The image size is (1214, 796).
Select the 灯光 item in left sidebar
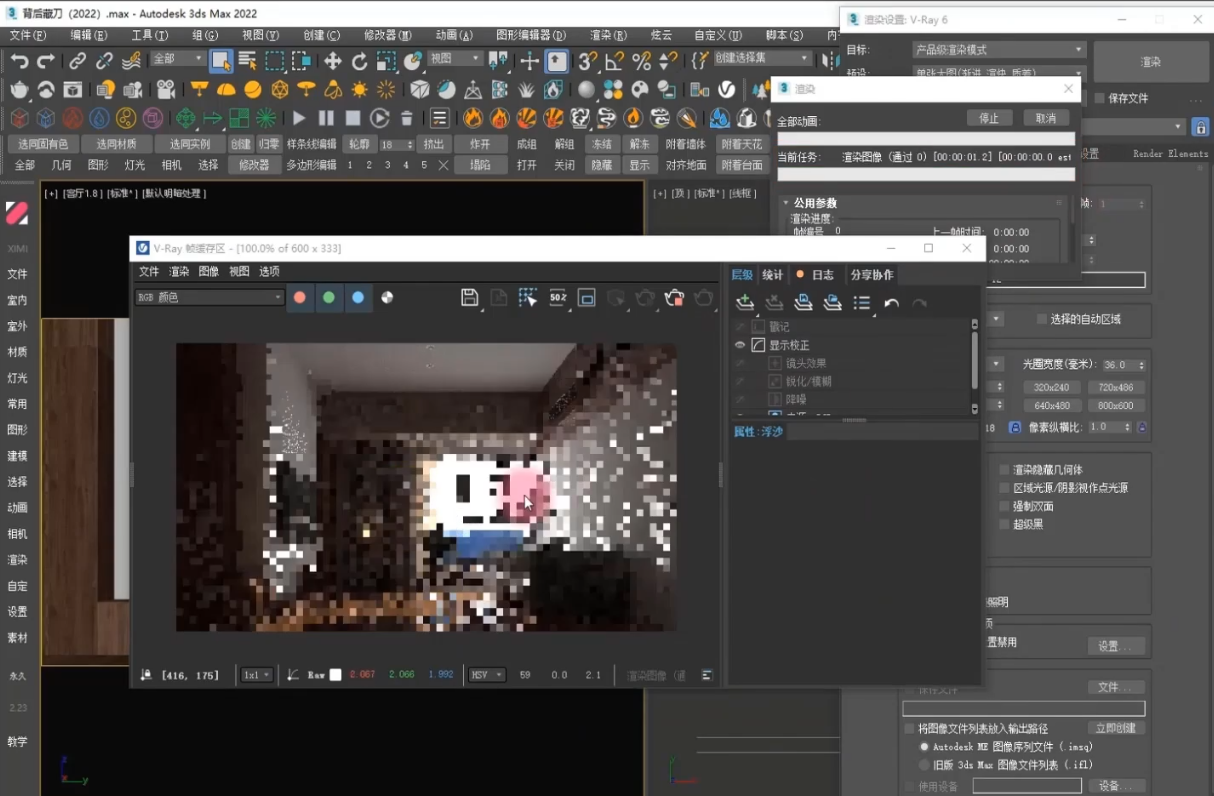(x=18, y=378)
